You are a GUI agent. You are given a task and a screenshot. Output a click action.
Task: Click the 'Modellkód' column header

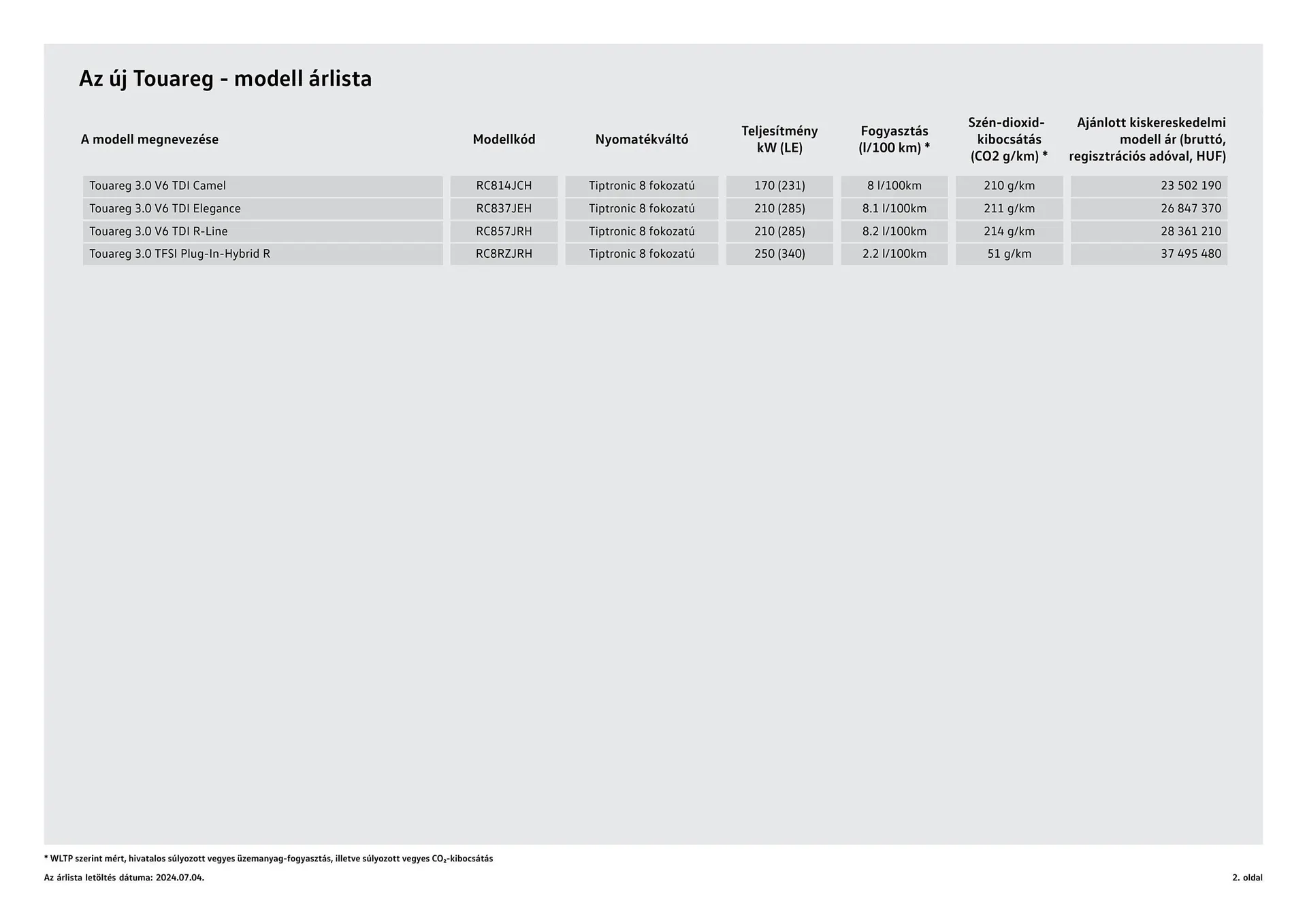[504, 139]
